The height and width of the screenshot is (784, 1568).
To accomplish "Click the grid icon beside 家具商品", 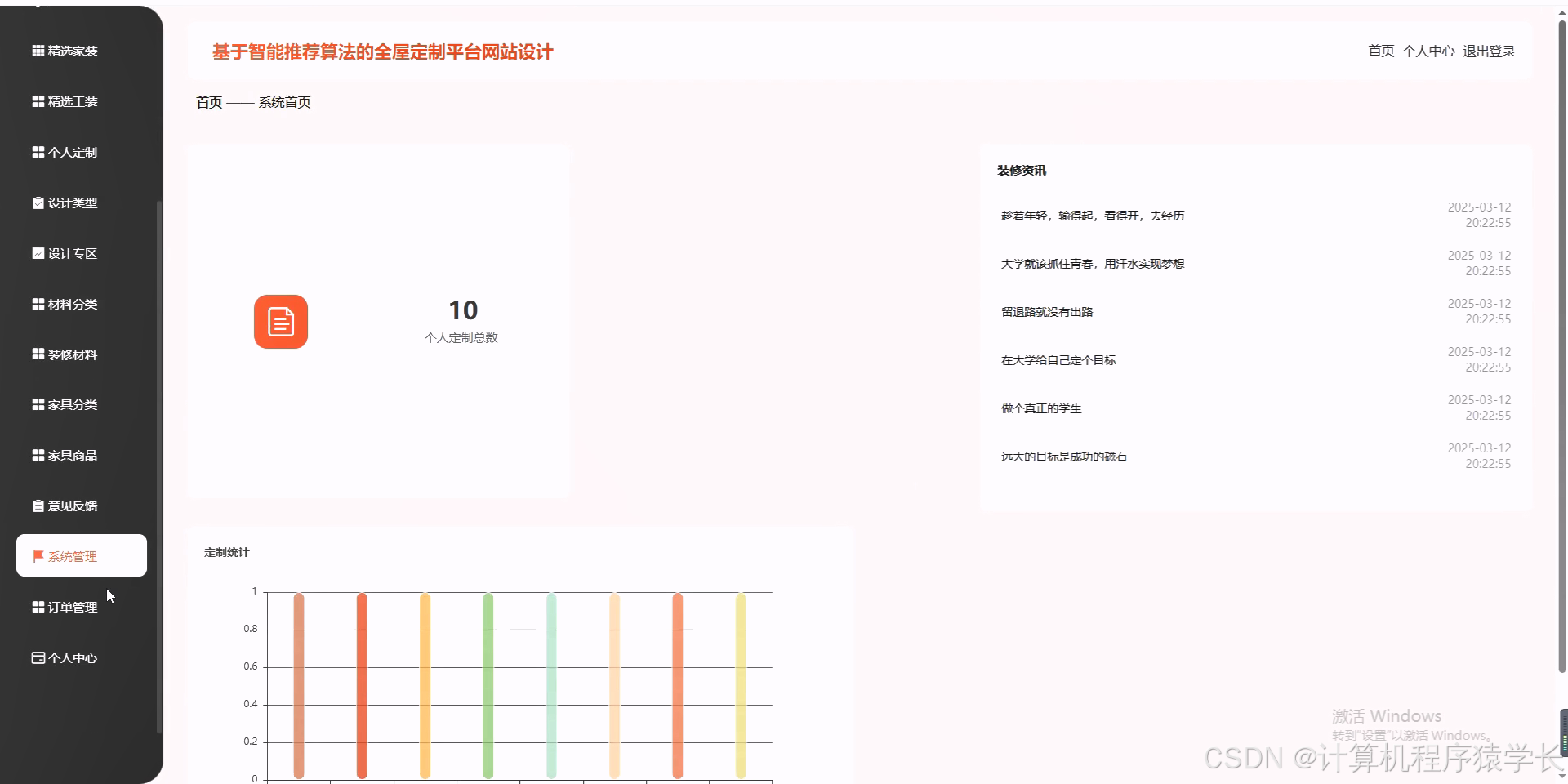I will pos(38,455).
